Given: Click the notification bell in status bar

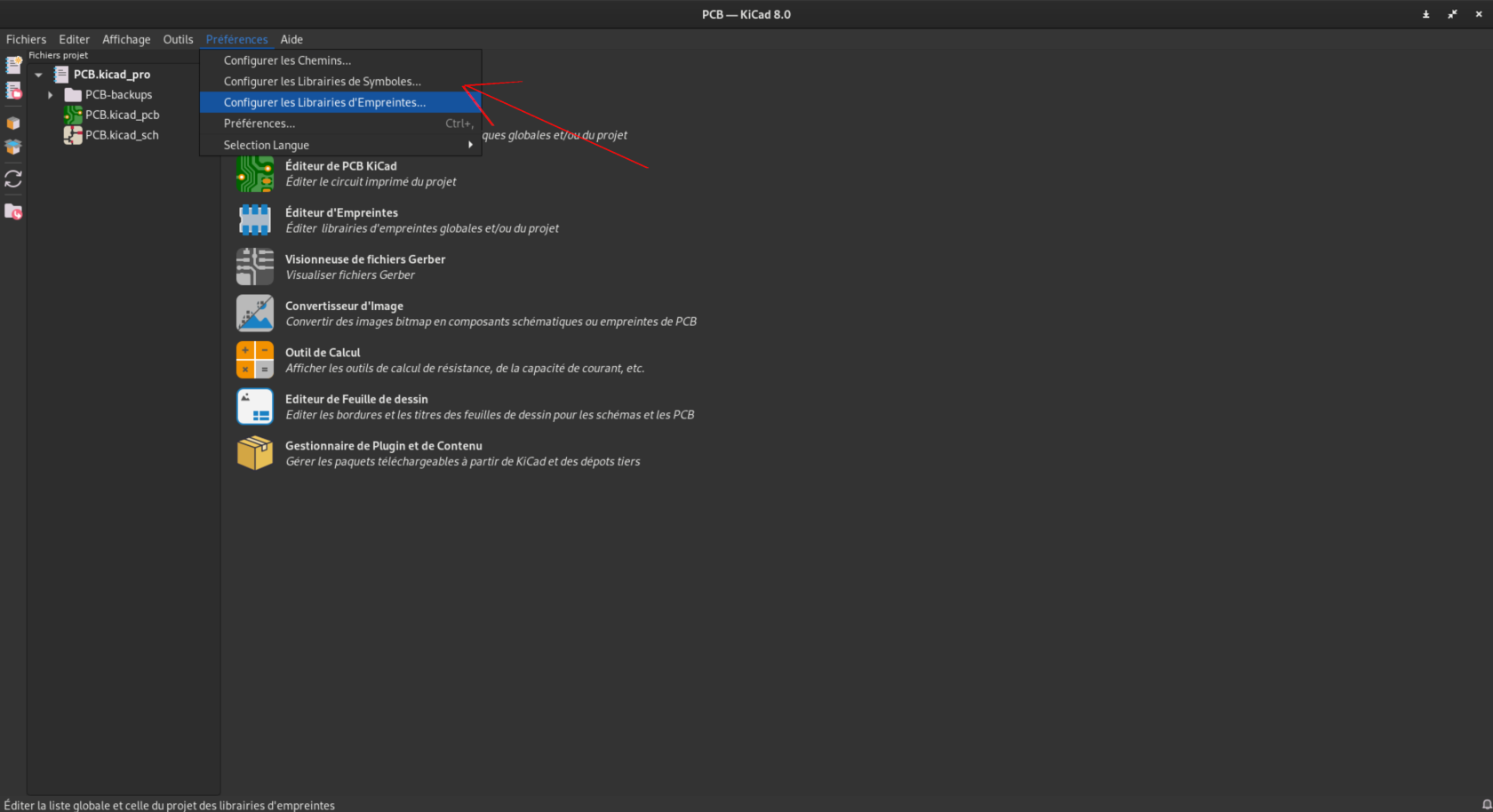Looking at the screenshot, I should click(1487, 805).
